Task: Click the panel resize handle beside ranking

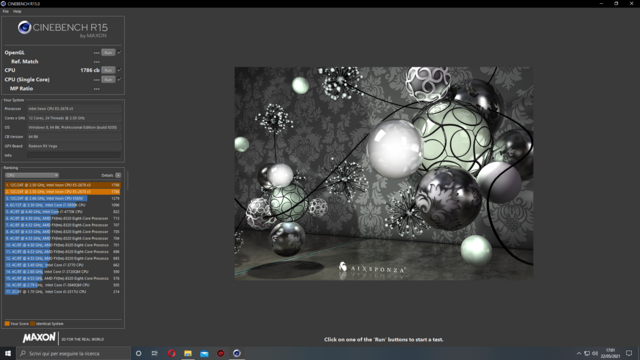Action: point(127,180)
